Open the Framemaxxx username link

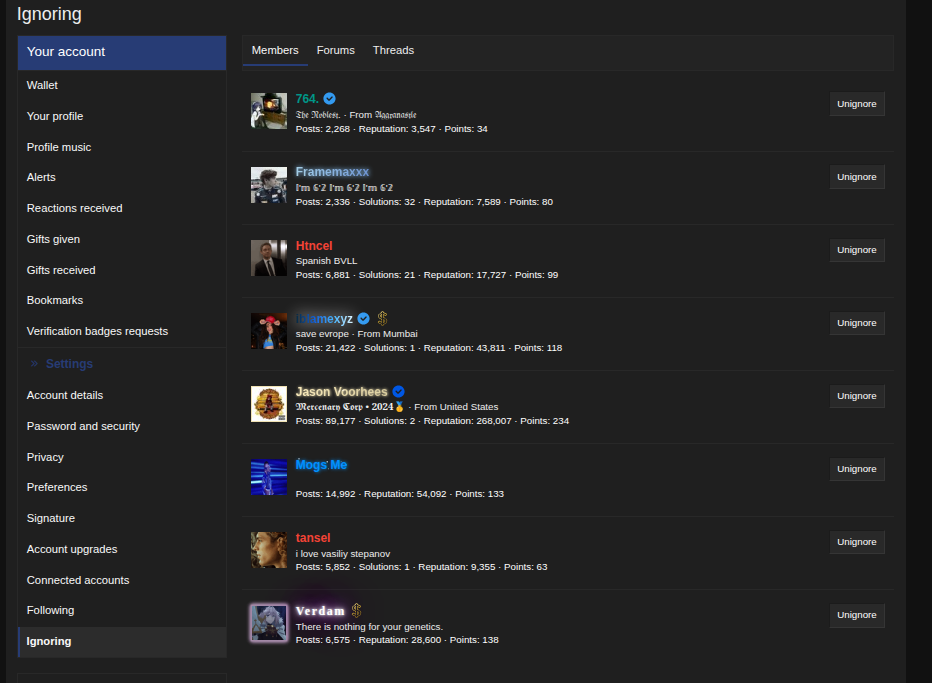(x=332, y=172)
